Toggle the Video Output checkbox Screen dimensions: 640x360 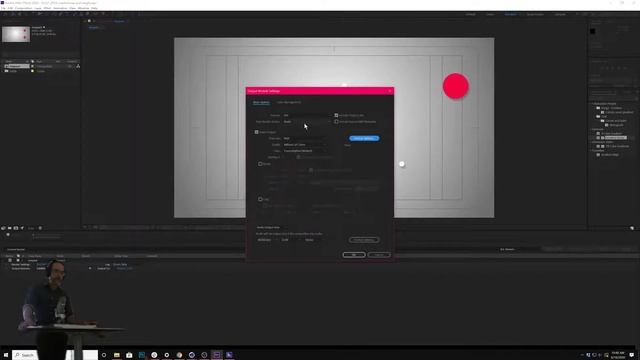257,132
